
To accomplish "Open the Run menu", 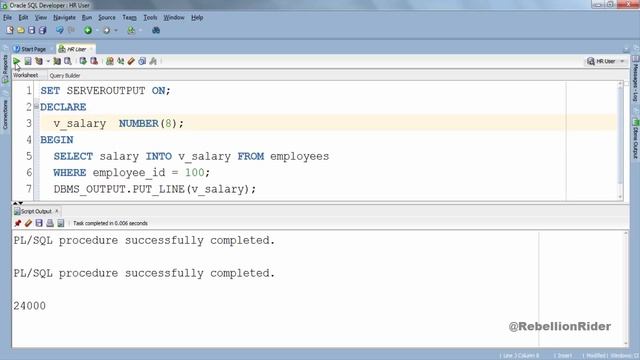I will pos(87,18).
